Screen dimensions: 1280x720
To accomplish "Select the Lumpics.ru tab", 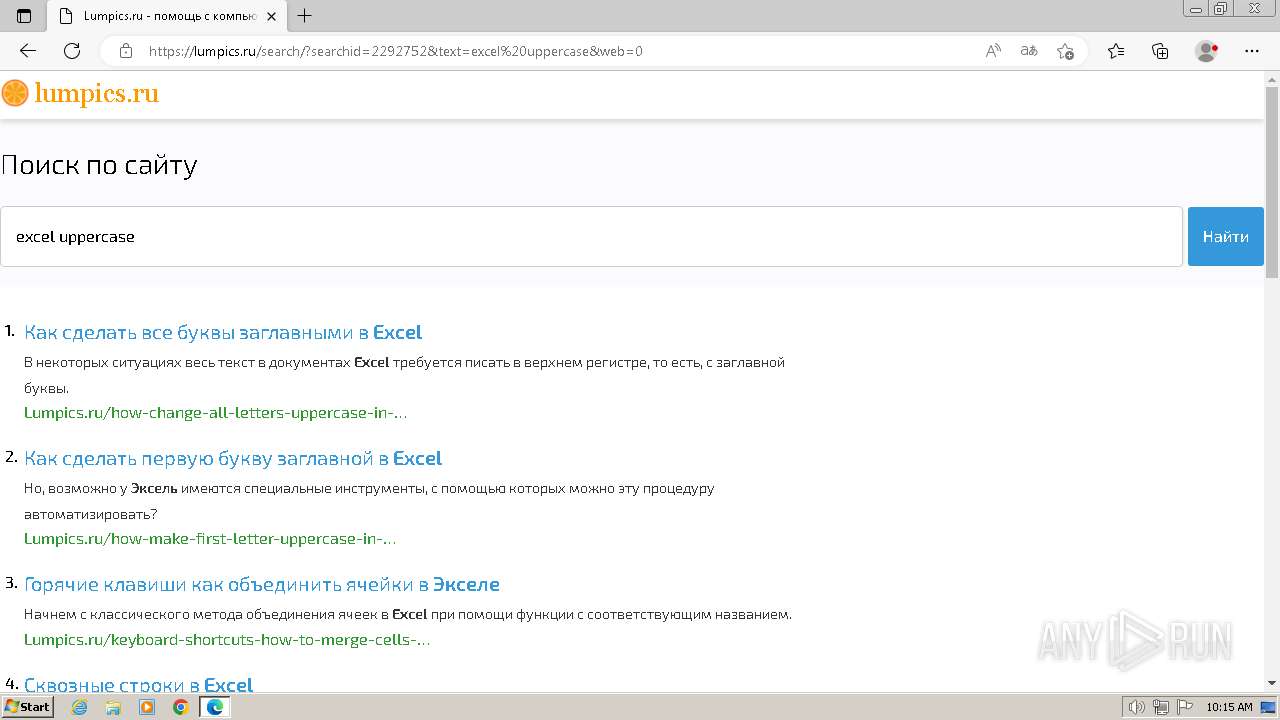I will click(x=168, y=16).
